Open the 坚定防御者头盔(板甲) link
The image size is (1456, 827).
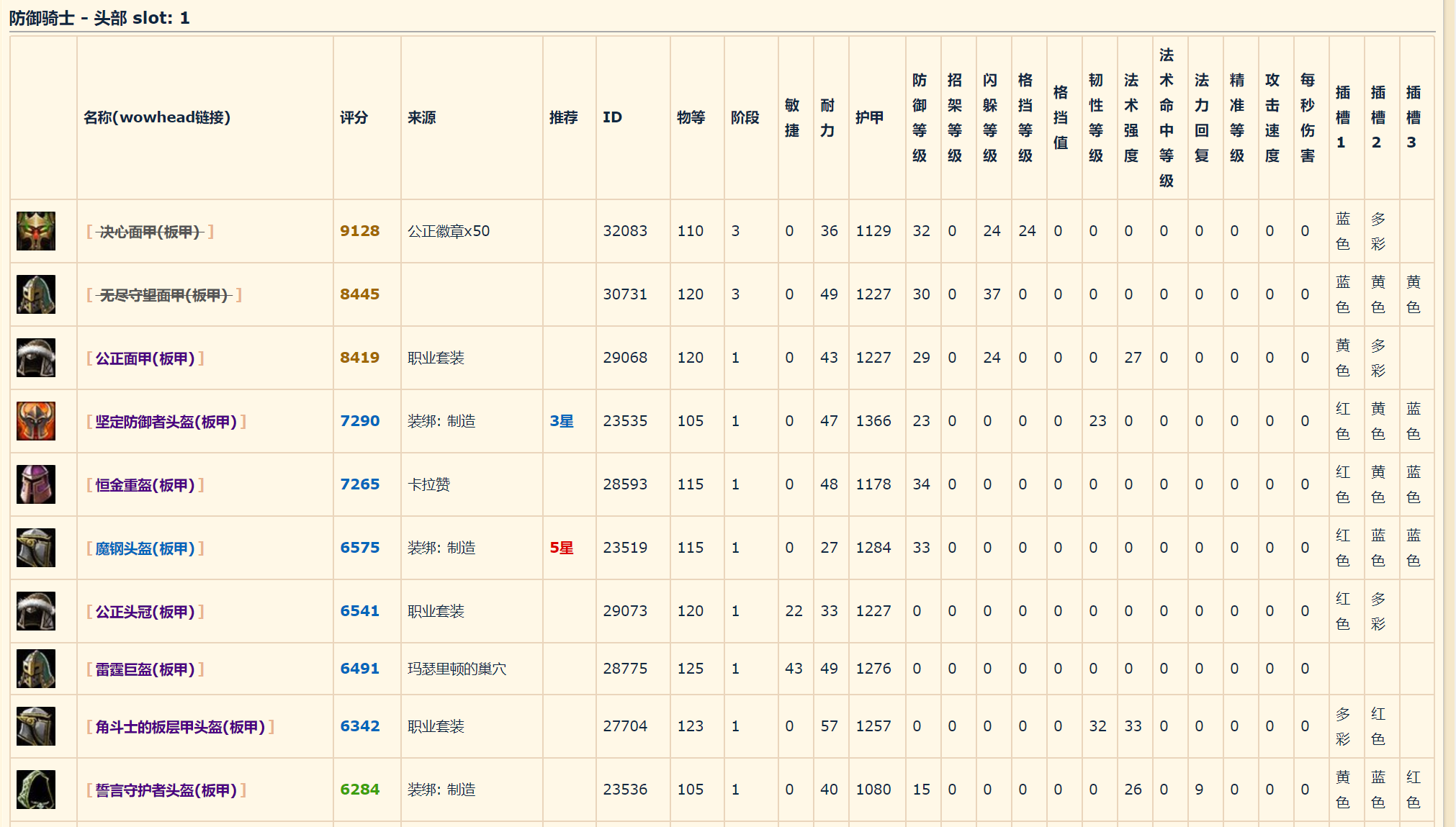(x=166, y=422)
